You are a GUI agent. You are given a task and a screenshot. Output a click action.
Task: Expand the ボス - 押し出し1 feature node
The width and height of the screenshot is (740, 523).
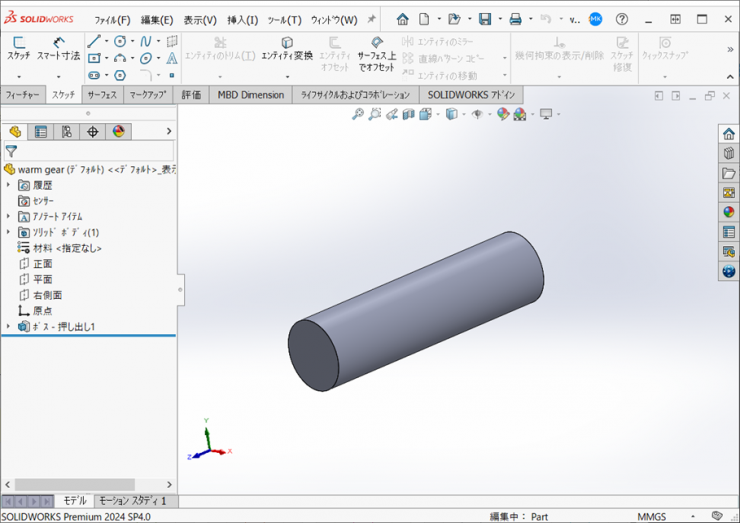coord(9,327)
